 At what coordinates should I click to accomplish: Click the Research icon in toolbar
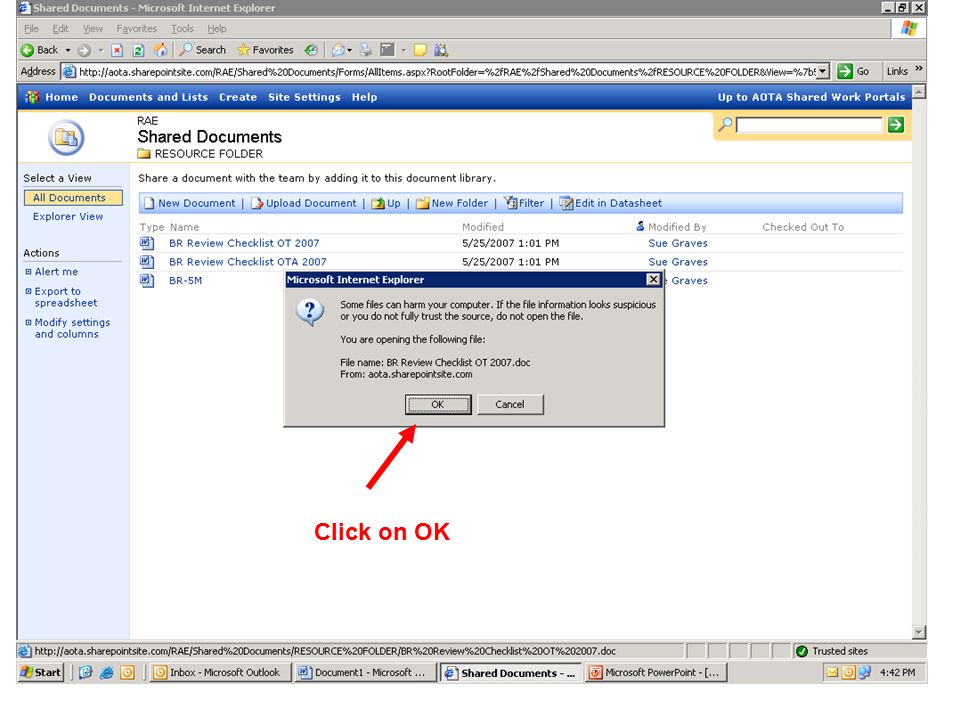point(441,50)
